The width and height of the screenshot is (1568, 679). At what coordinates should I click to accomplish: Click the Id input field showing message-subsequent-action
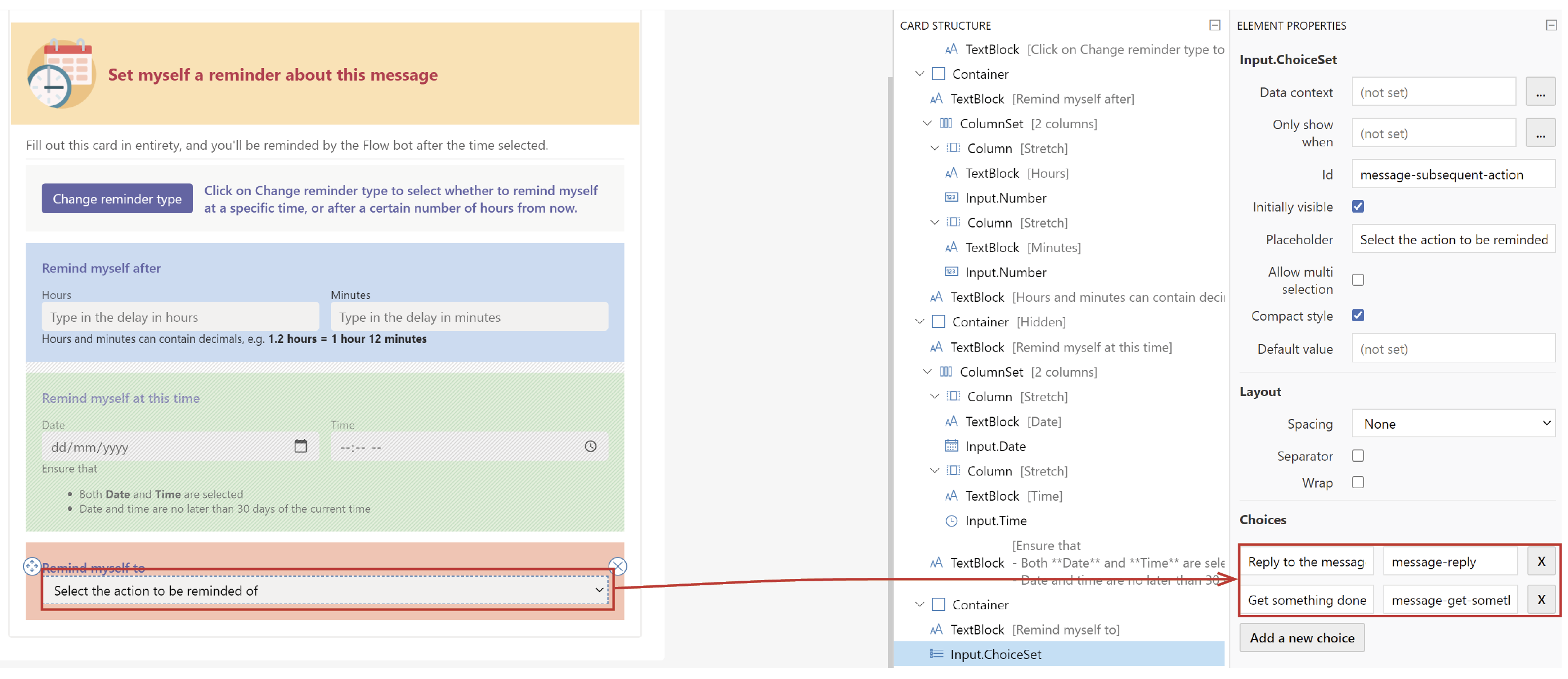click(1453, 174)
